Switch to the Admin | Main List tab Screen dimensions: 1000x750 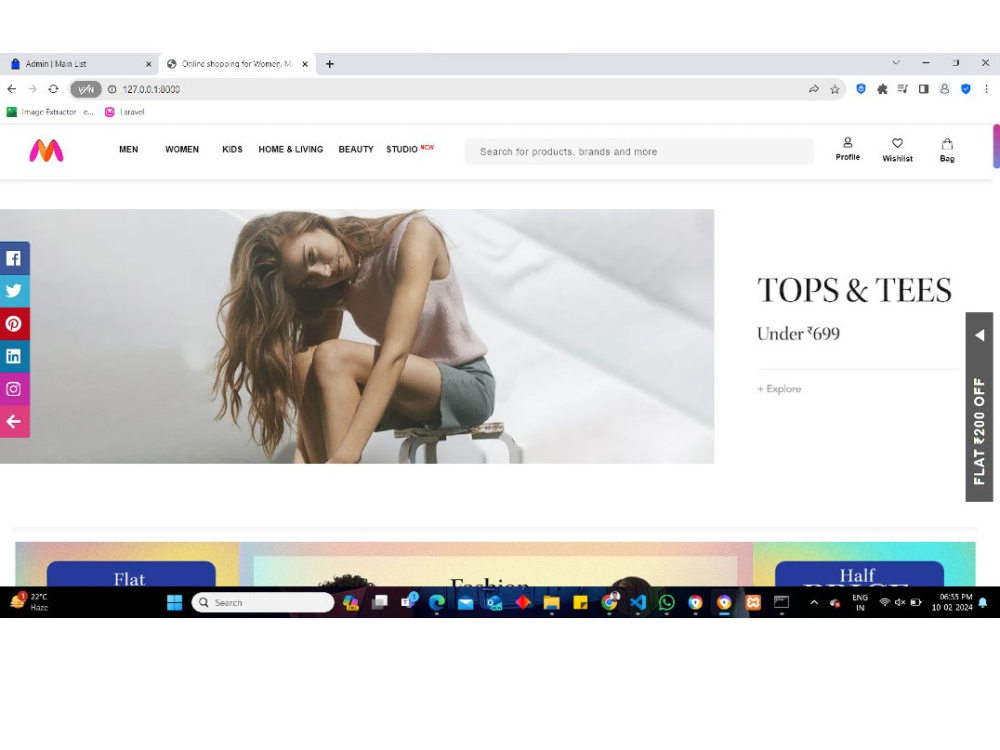[75, 63]
